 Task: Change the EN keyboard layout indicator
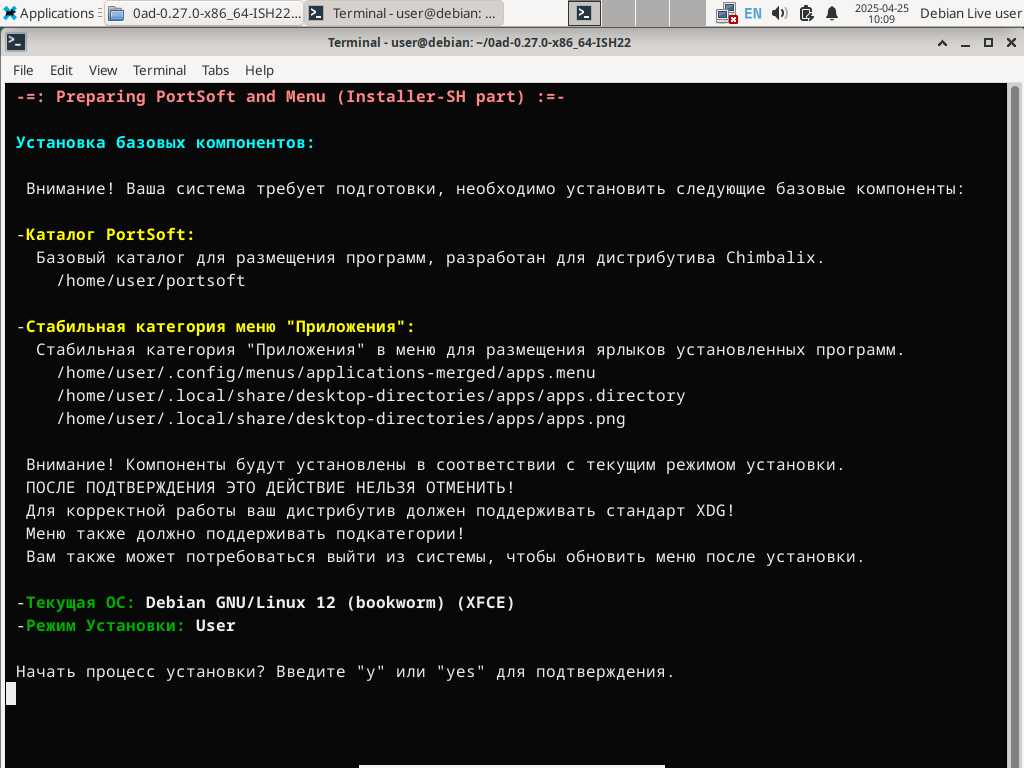(x=753, y=13)
